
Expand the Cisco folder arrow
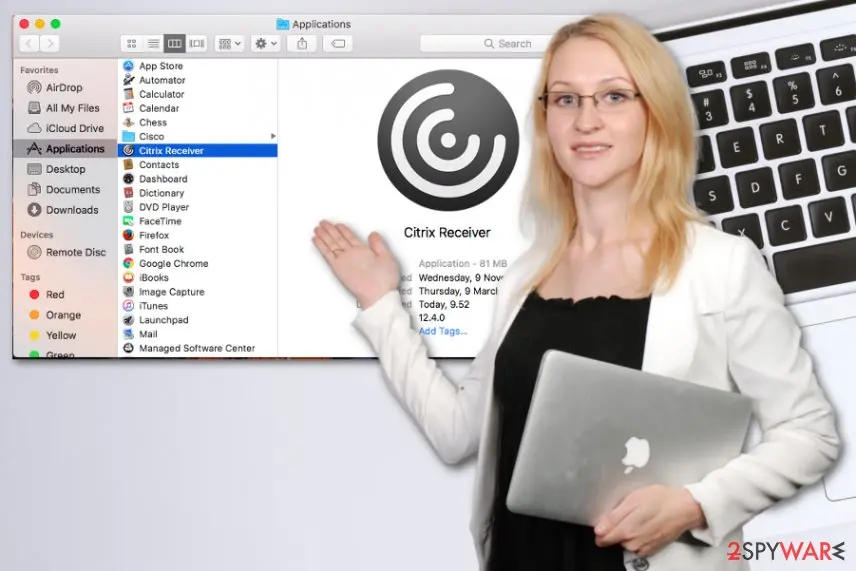273,136
